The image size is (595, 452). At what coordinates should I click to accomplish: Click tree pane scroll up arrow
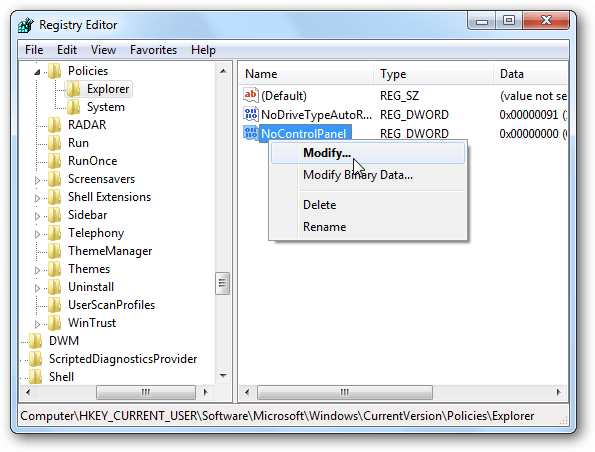(223, 71)
